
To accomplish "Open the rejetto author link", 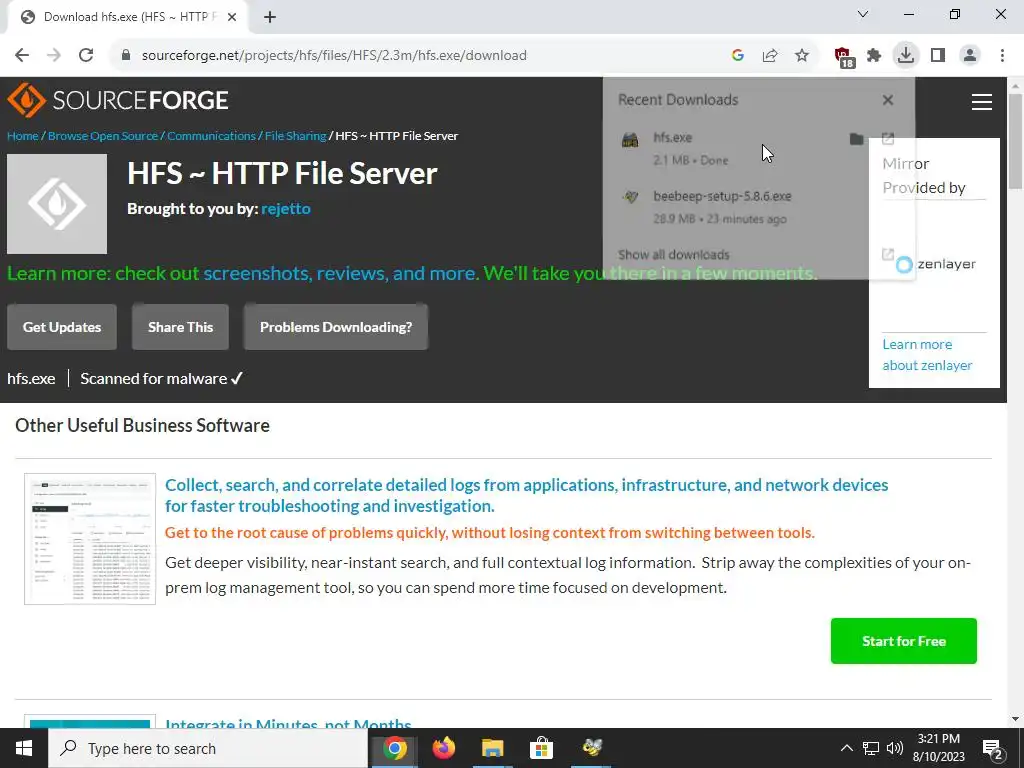I will 285,208.
